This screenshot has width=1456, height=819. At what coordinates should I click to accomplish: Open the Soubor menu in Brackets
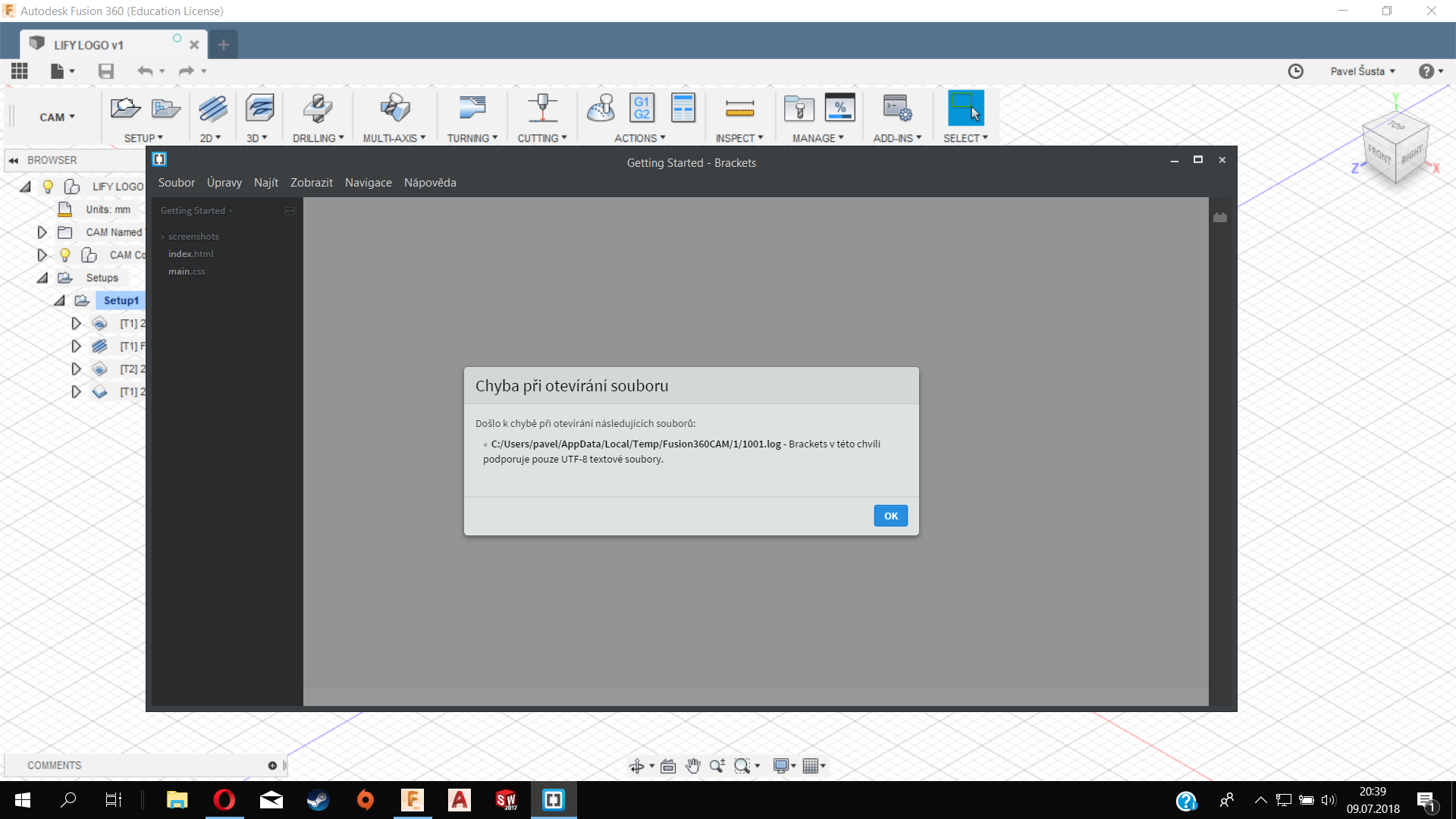(x=177, y=183)
